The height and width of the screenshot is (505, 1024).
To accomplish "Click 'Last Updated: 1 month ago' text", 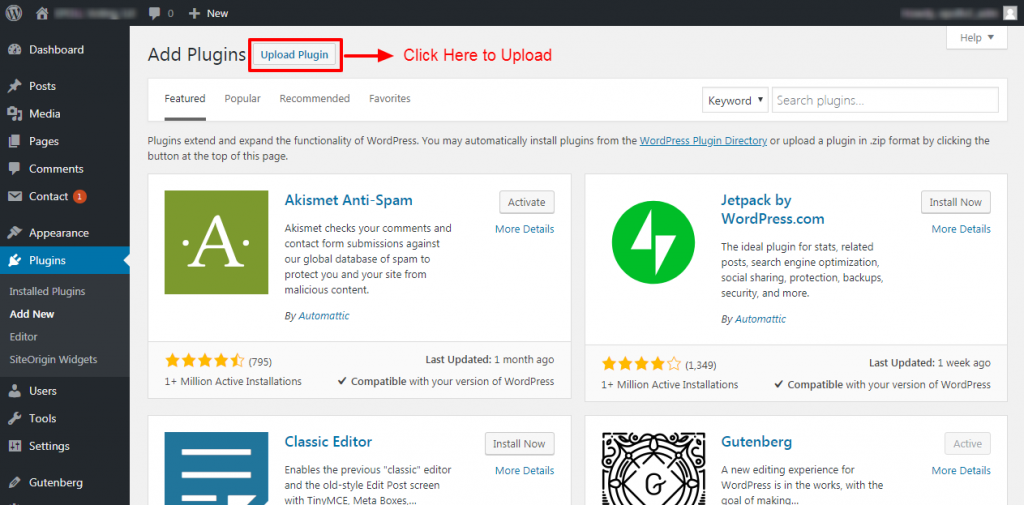I will [x=490, y=360].
